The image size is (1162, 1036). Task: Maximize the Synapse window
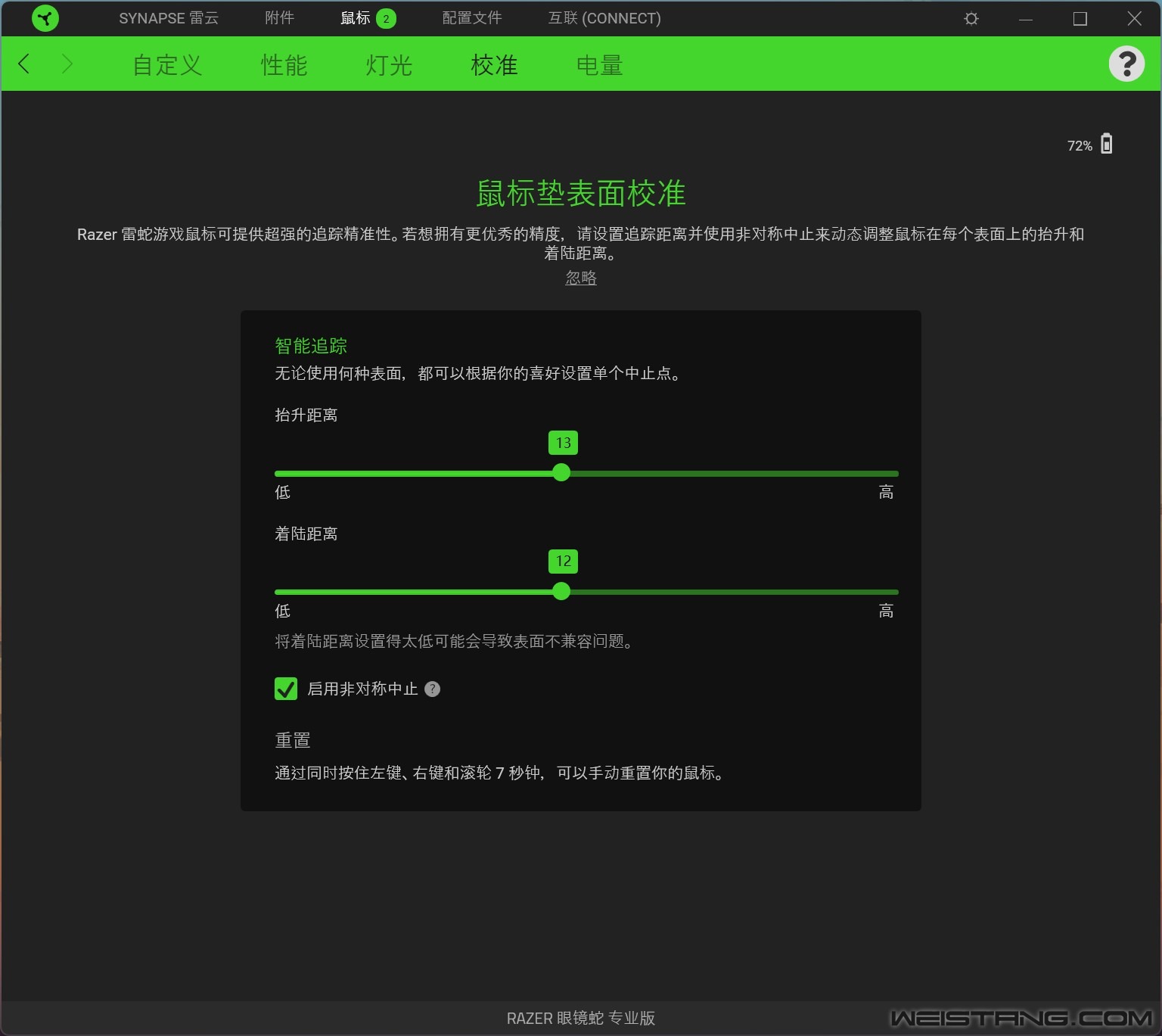[x=1080, y=18]
